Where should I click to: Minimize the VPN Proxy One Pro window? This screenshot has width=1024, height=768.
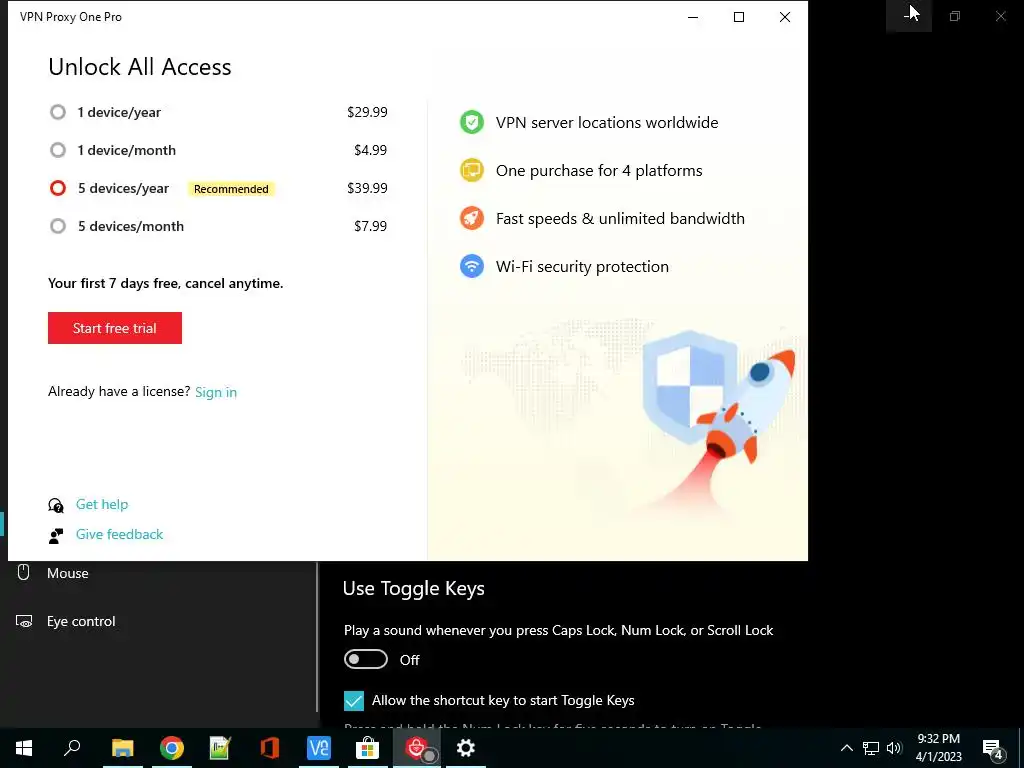click(693, 17)
